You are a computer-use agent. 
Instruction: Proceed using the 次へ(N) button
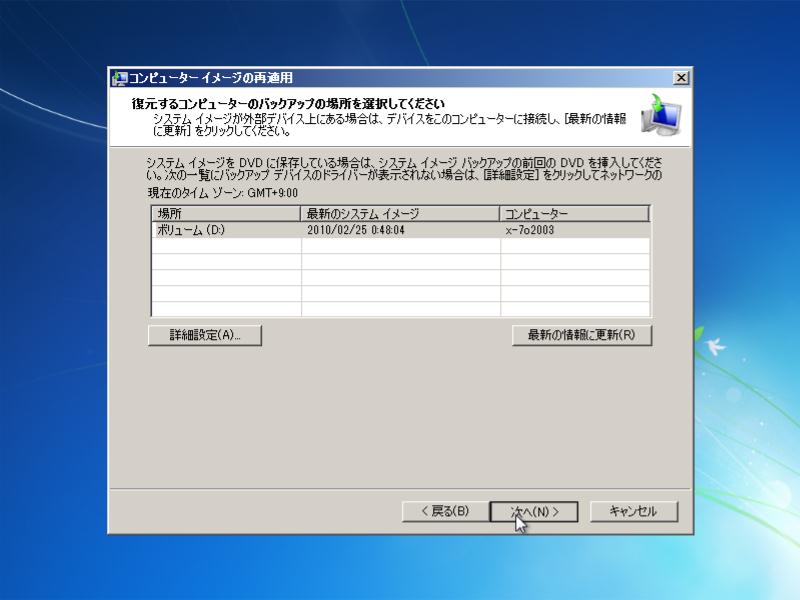(x=532, y=511)
